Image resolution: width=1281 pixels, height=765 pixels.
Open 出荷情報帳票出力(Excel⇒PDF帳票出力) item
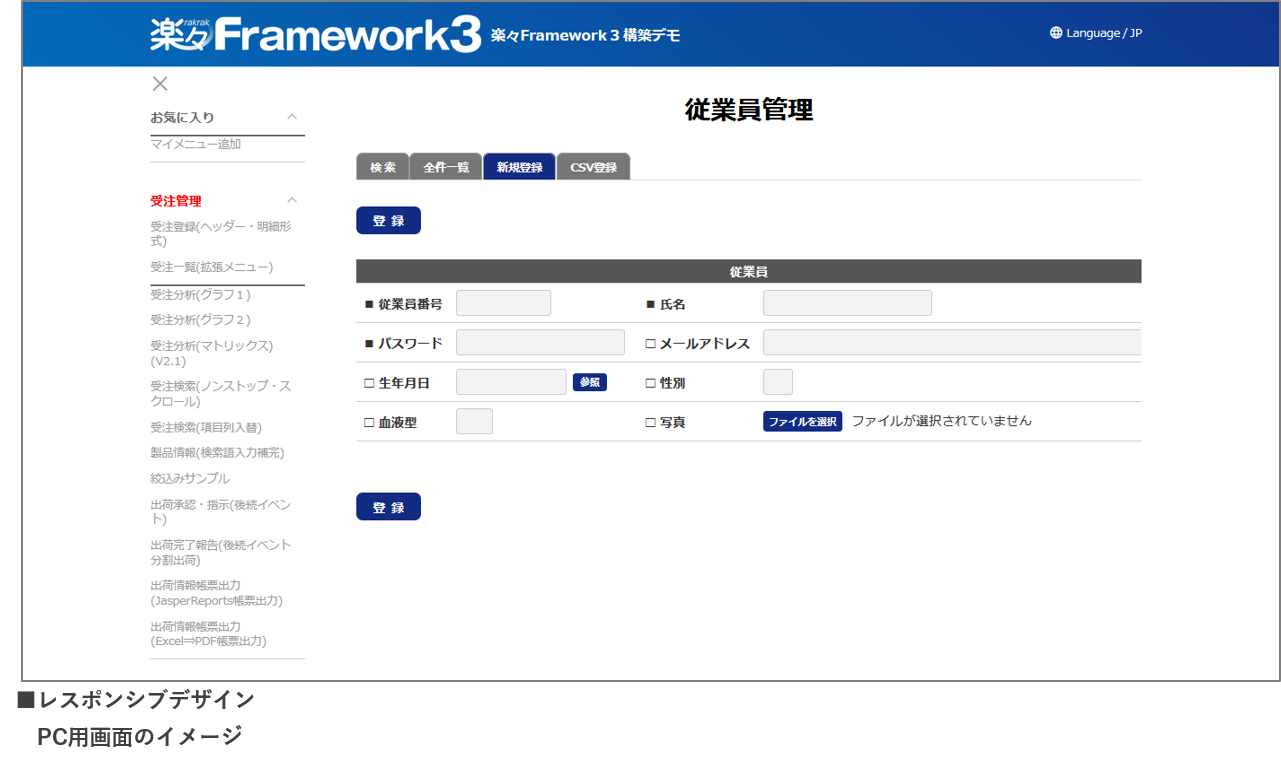click(208, 634)
